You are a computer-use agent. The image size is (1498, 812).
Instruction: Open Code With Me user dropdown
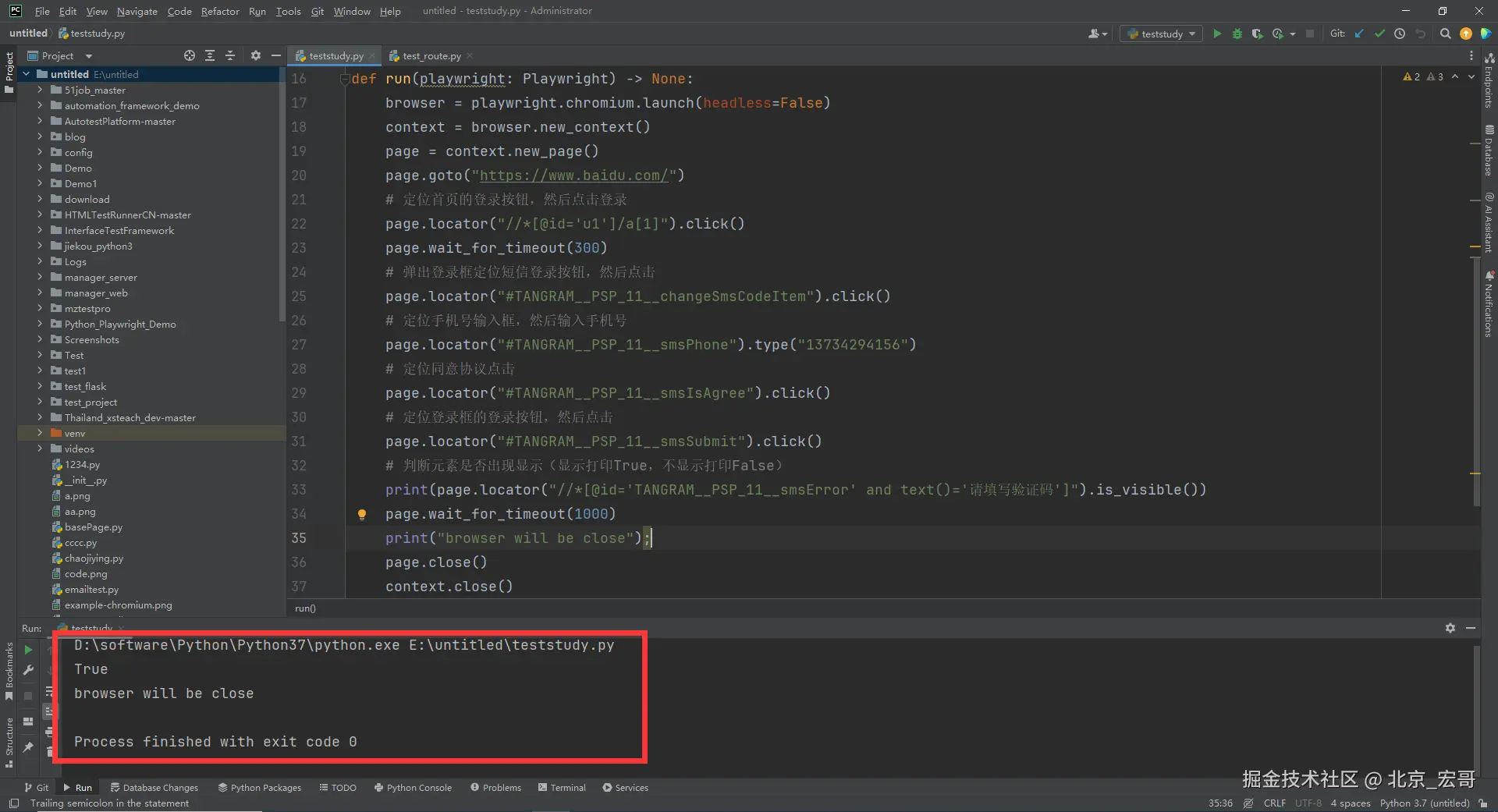pos(1097,34)
